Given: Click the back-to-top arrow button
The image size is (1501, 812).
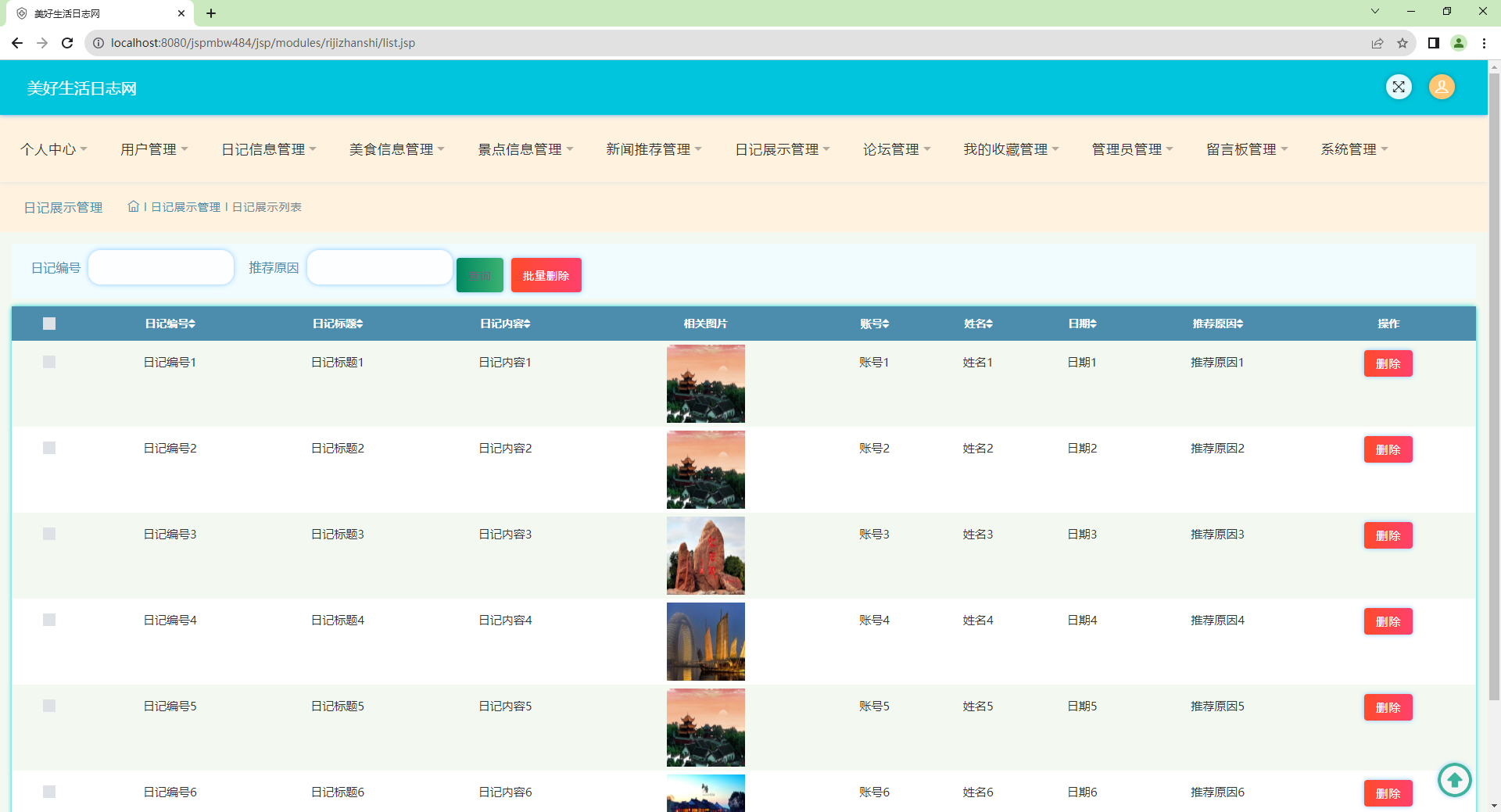Looking at the screenshot, I should [1454, 780].
